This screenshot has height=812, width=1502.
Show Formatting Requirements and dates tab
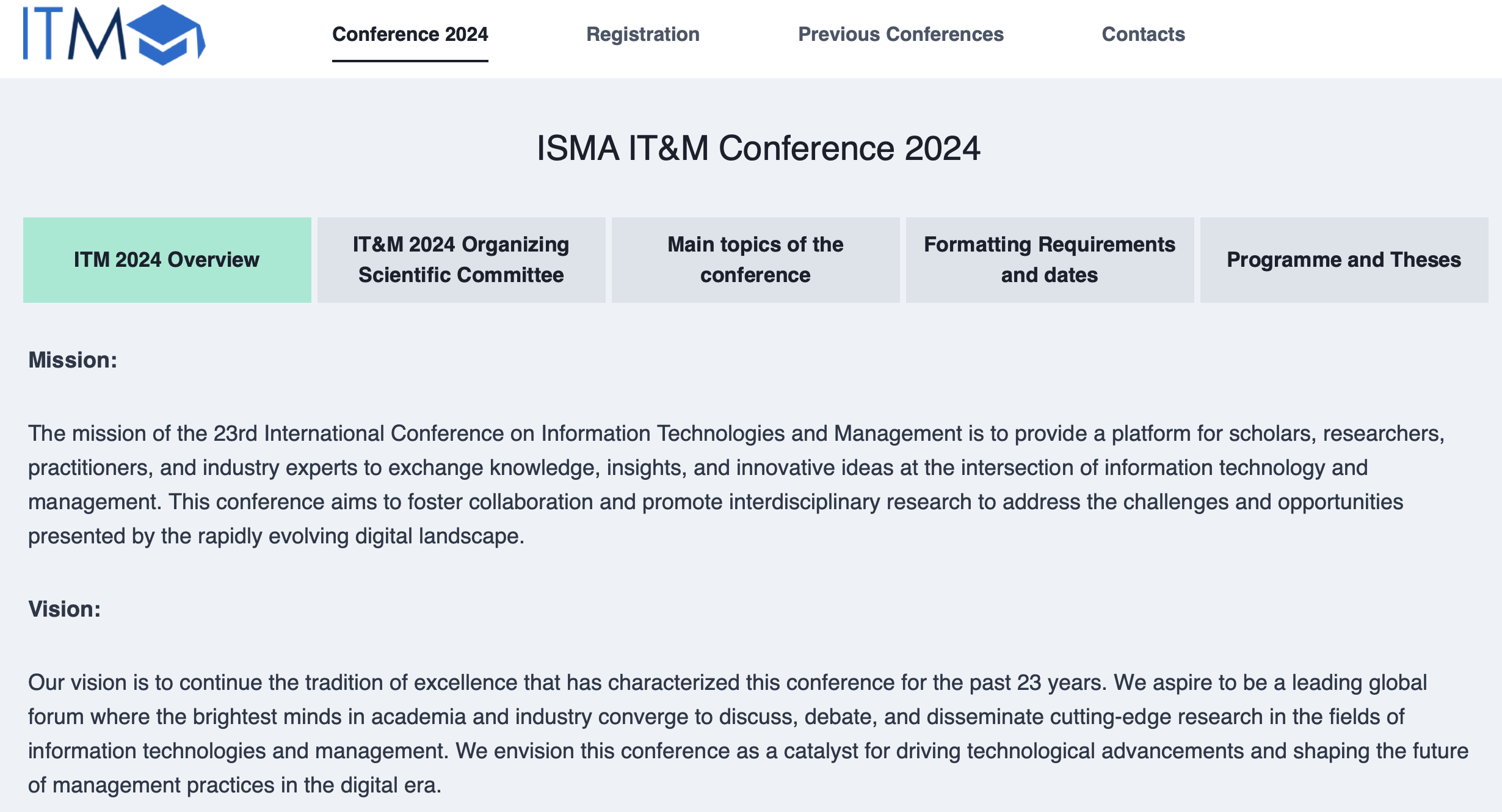[x=1050, y=260]
